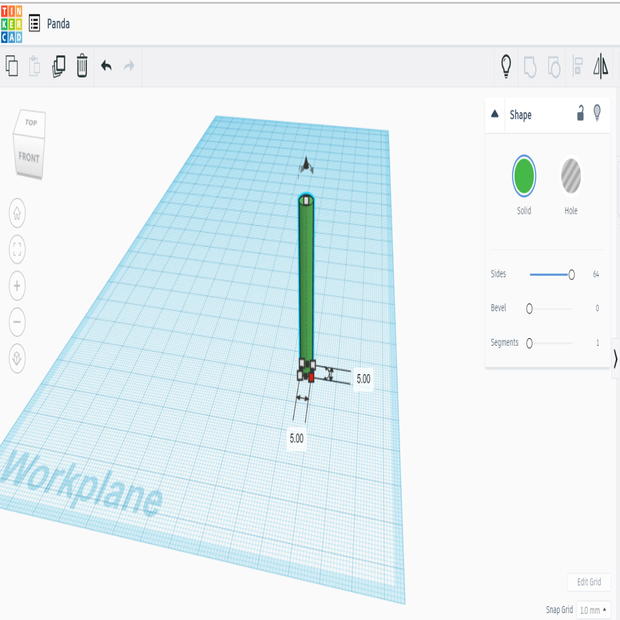Click the Solid green color swatch

(524, 175)
